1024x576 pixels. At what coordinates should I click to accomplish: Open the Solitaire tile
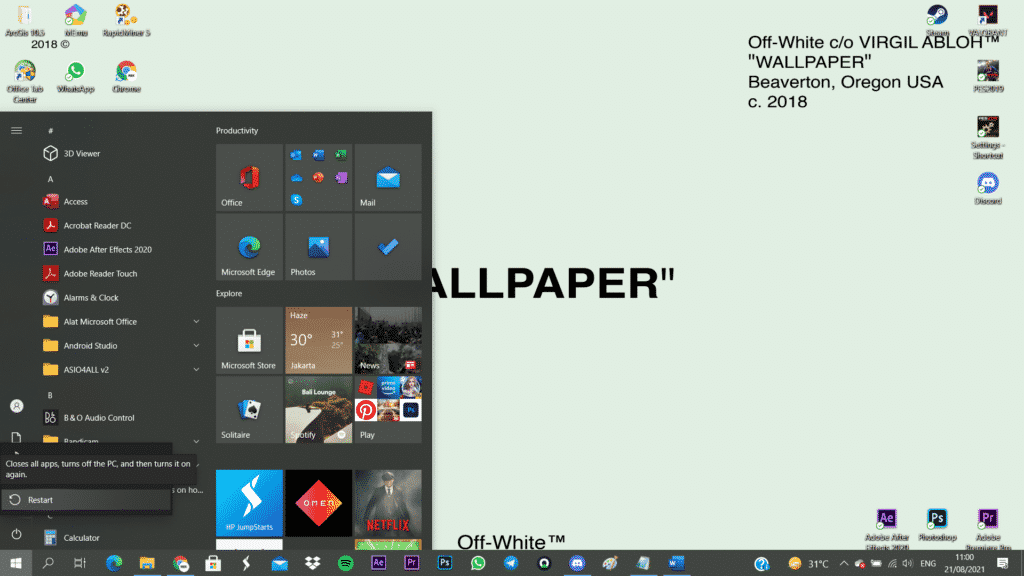[249, 409]
